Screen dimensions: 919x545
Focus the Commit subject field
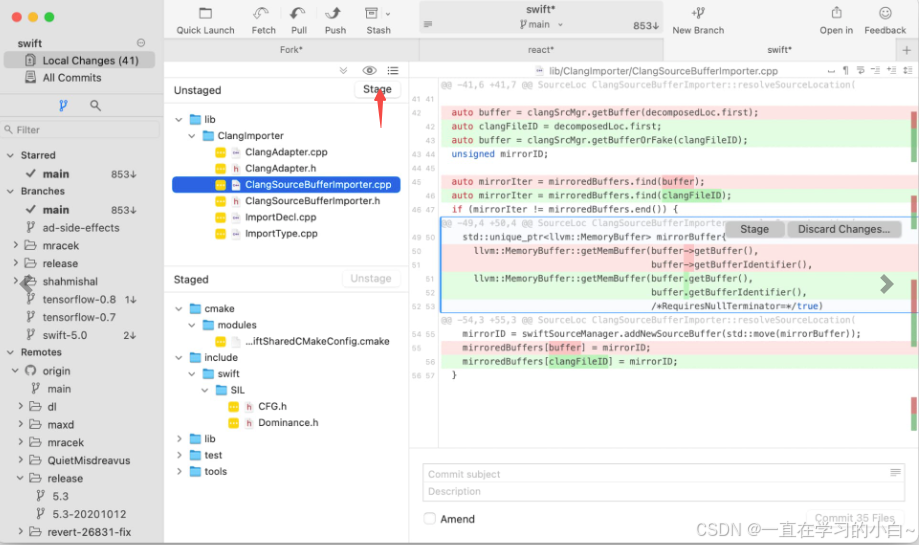[663, 474]
